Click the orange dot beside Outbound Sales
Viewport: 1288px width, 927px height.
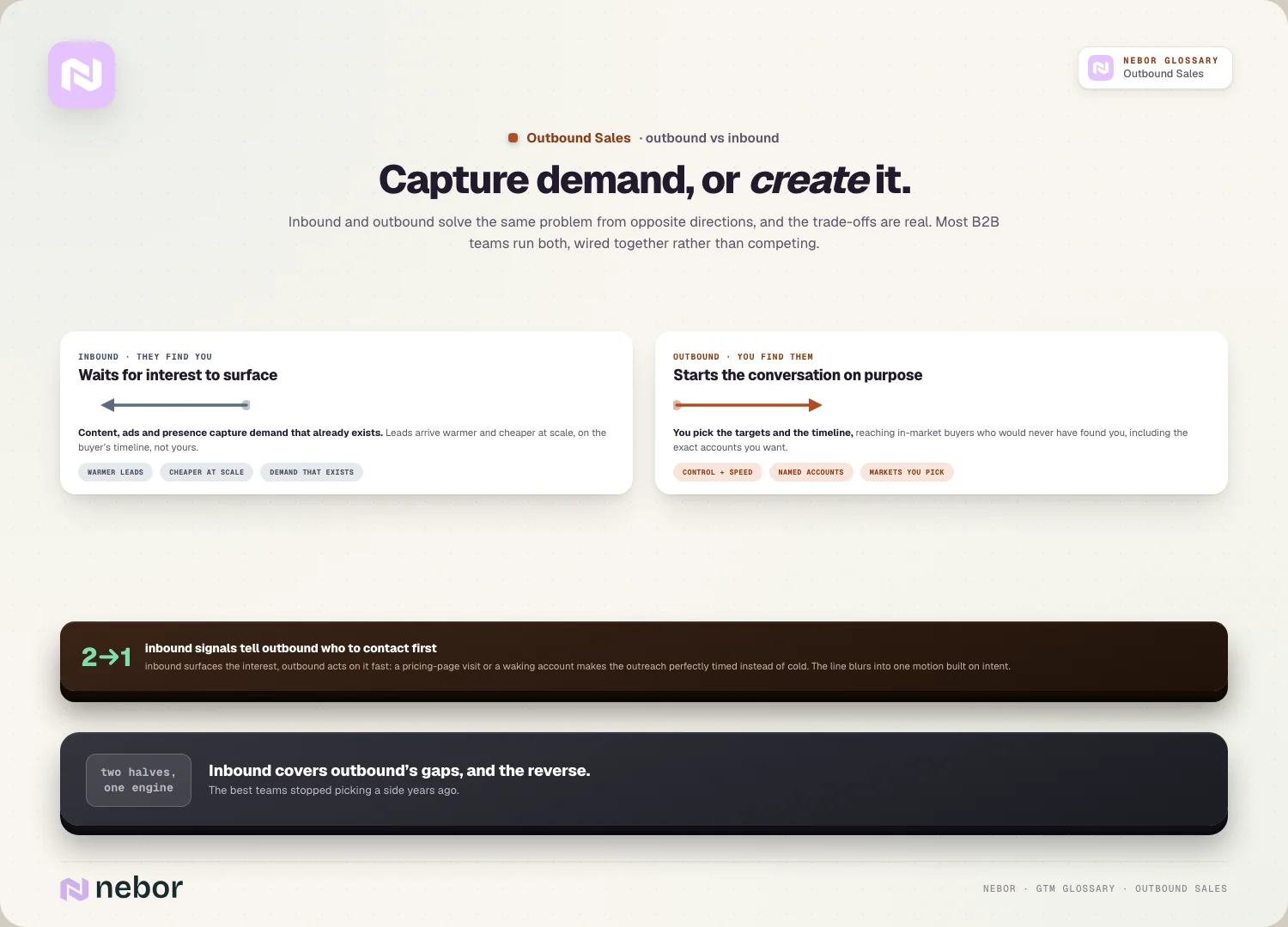tap(513, 138)
